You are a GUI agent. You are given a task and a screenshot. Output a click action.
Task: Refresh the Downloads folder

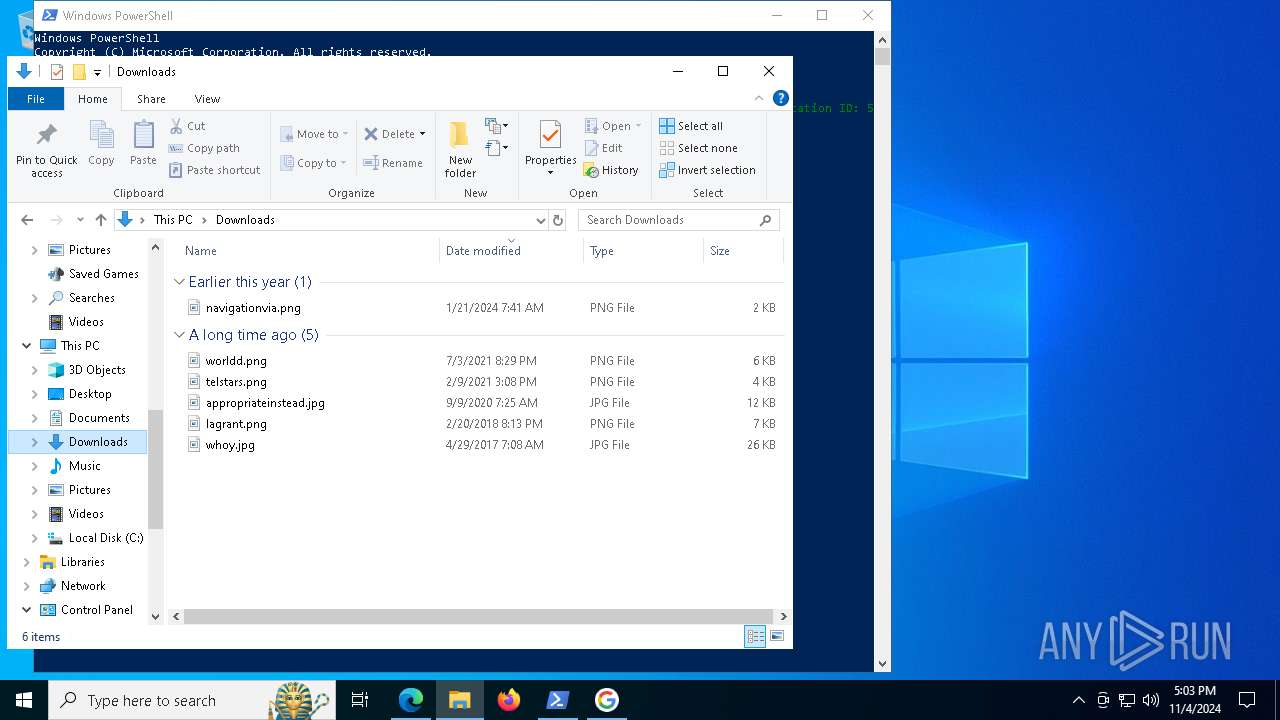(x=558, y=220)
